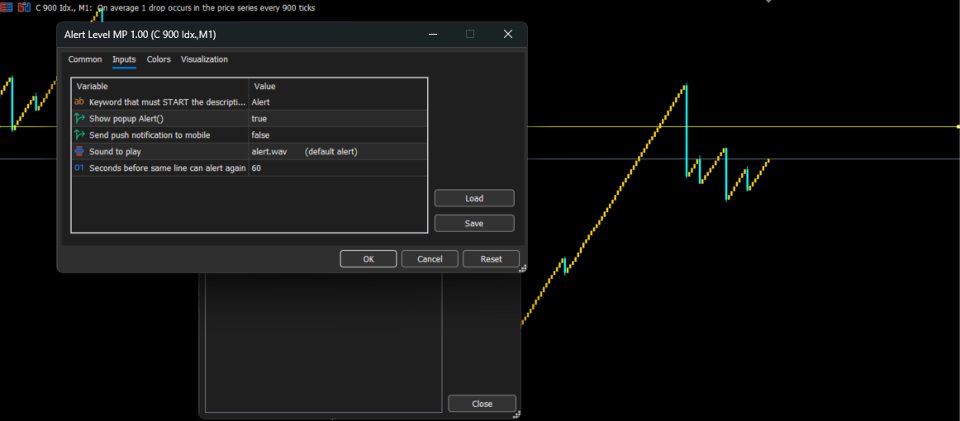Open the Sound to play value 'alert.wav'
960x421 pixels.
click(337, 152)
